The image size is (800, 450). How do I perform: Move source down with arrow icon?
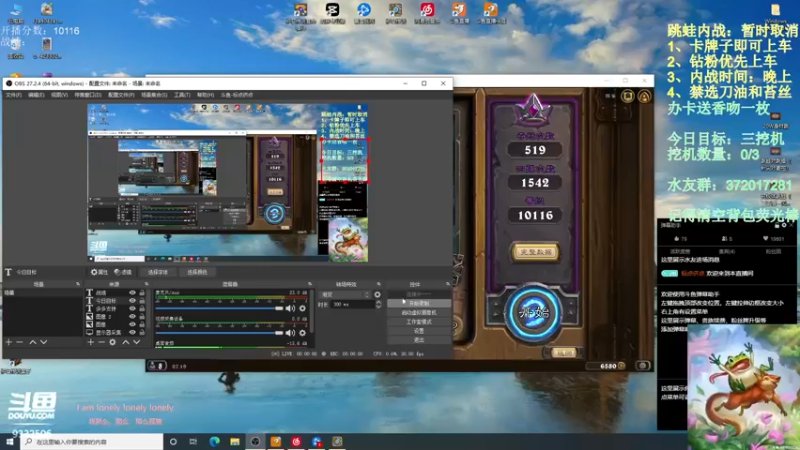click(x=137, y=342)
